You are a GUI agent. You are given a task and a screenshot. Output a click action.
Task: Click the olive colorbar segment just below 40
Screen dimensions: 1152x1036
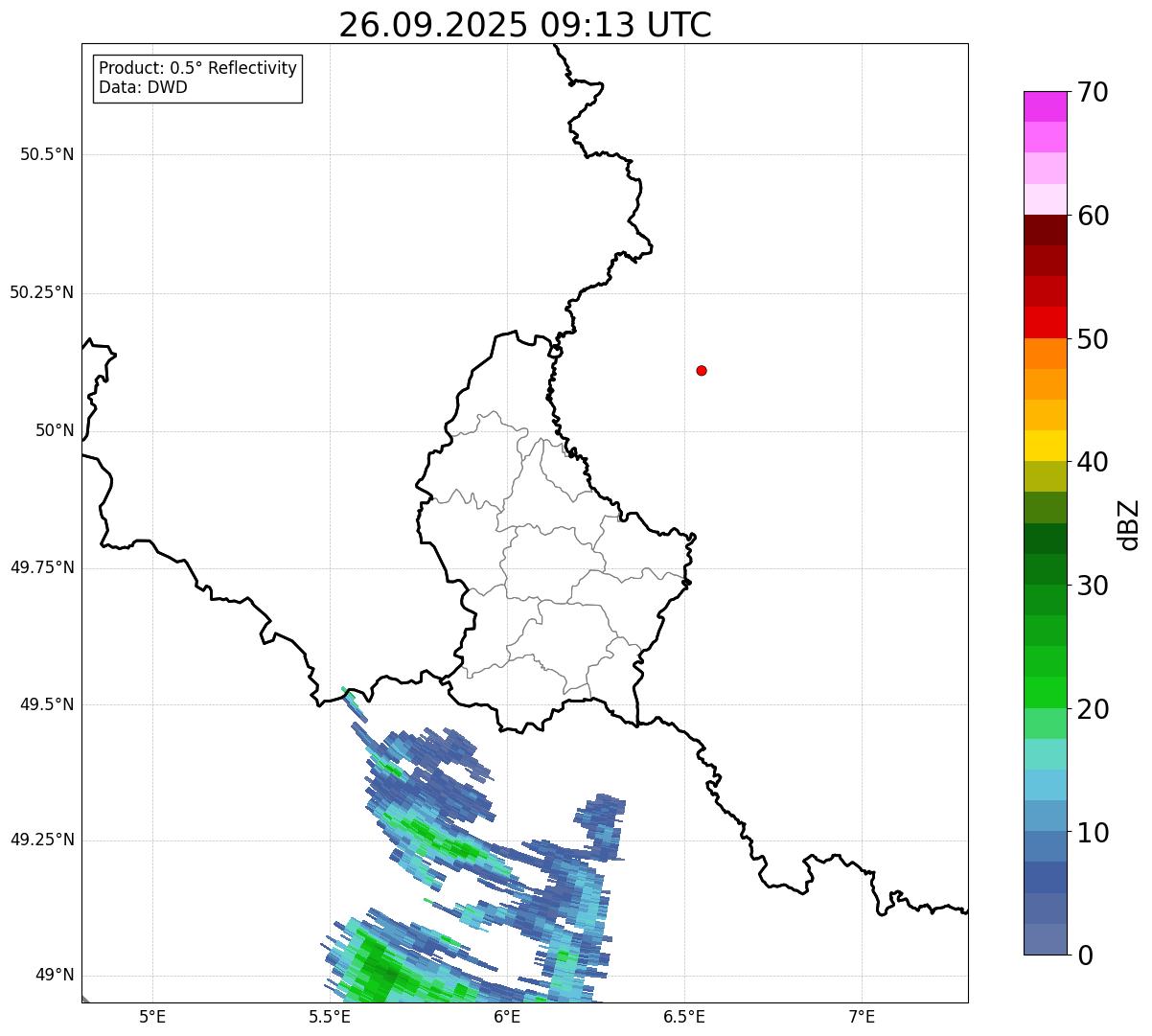[x=1045, y=476]
